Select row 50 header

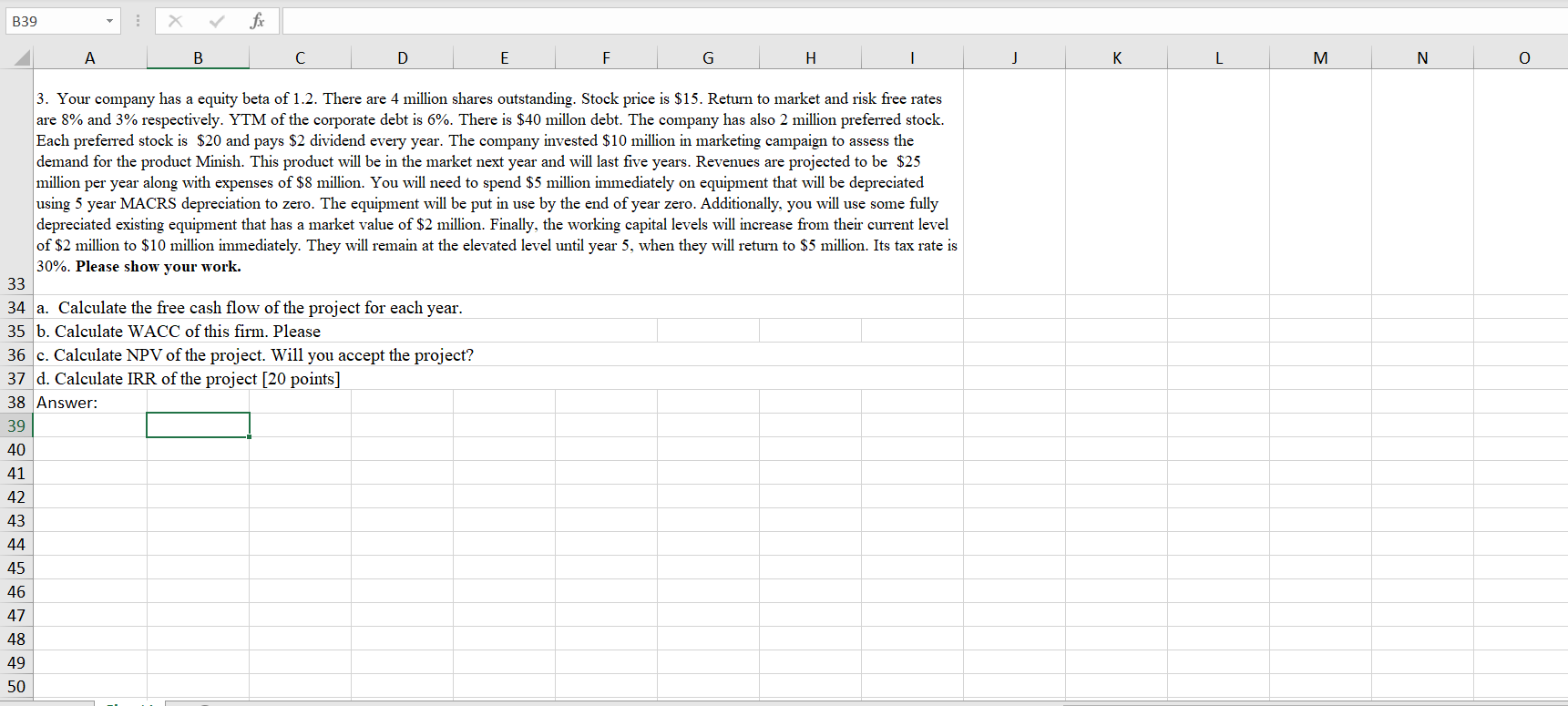(16, 686)
